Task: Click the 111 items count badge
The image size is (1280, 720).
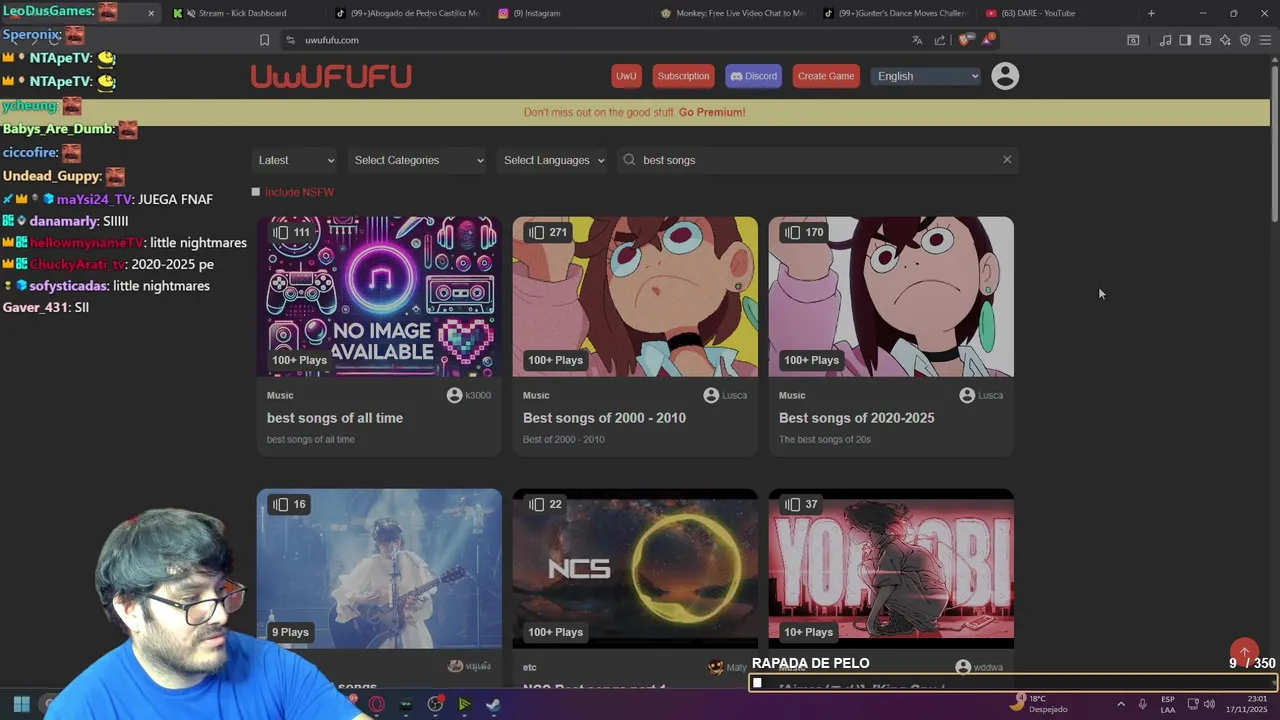Action: 291,232
